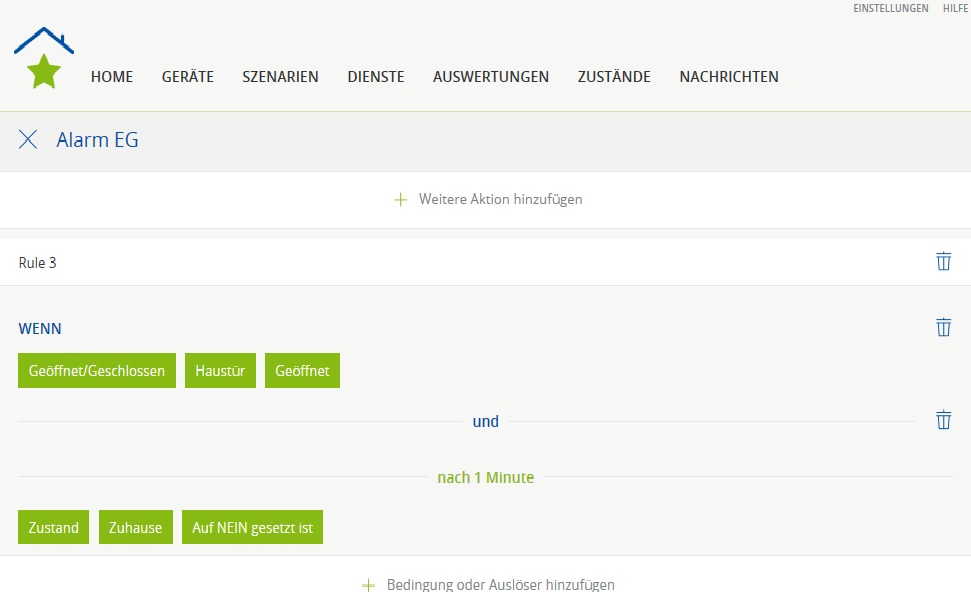The height and width of the screenshot is (592, 971).
Task: Remove the 'und' connector with its trash icon
Action: pyautogui.click(x=943, y=420)
